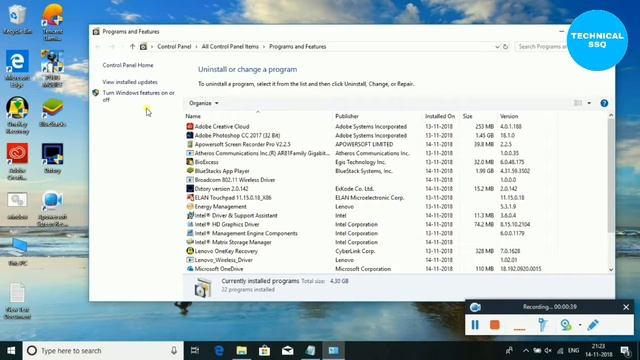Image resolution: width=640 pixels, height=360 pixels.
Task: Select Microsoft OneDrive icon in list
Action: [190, 269]
